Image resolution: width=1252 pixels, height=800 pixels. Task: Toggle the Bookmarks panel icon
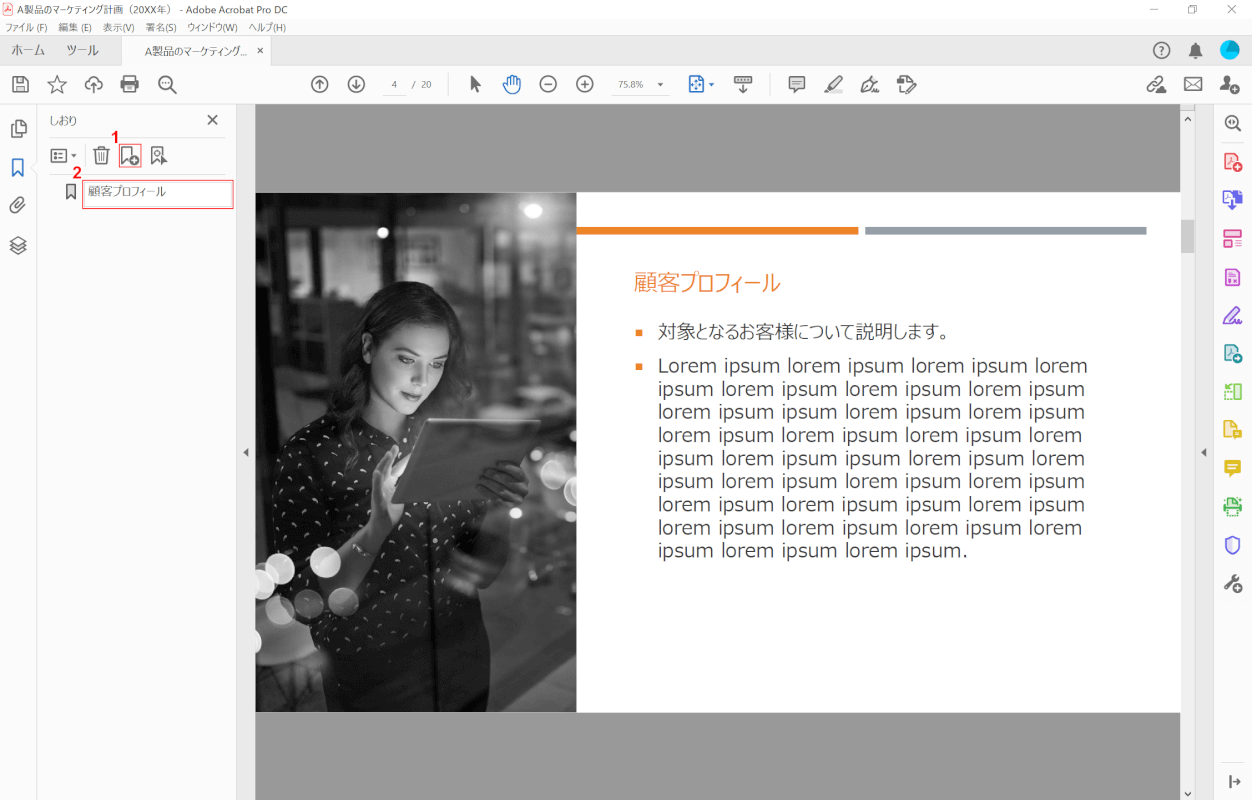point(18,168)
